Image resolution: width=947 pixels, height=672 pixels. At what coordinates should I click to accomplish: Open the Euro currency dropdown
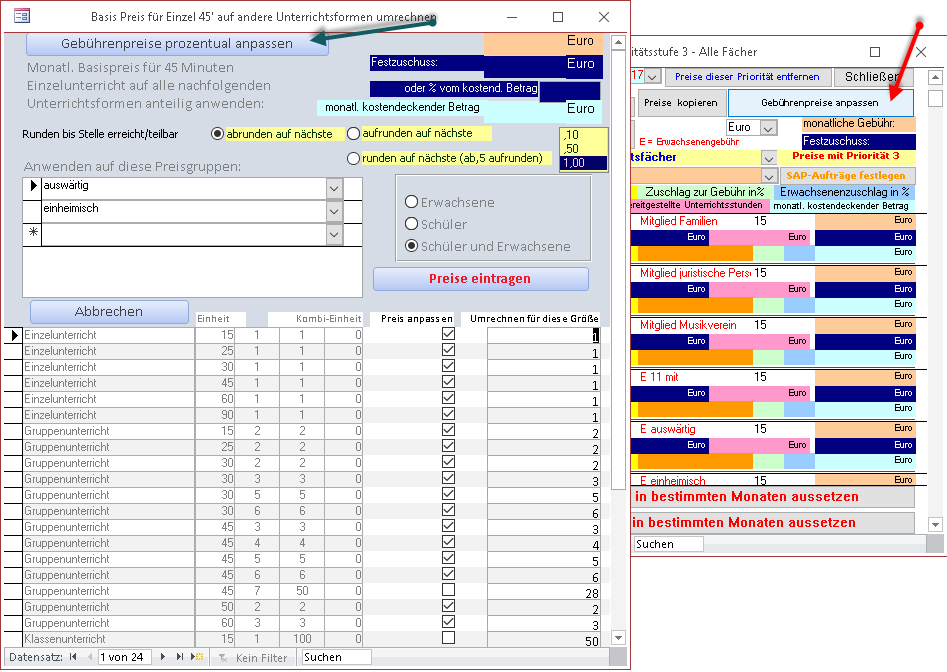click(x=768, y=128)
